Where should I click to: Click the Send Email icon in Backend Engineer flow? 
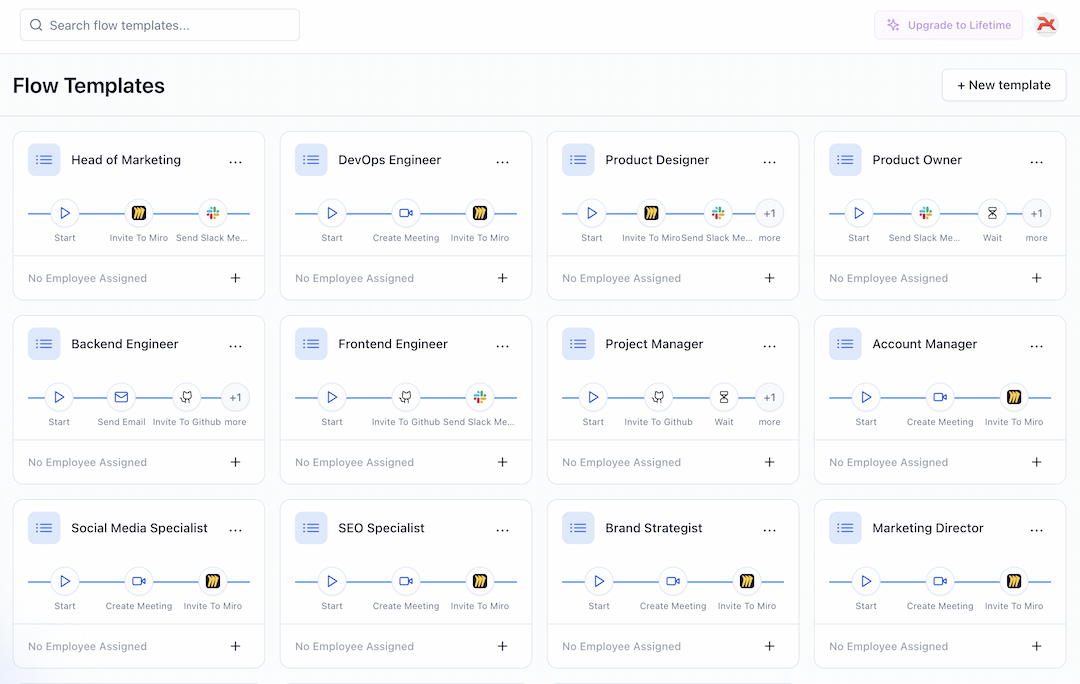pos(121,397)
